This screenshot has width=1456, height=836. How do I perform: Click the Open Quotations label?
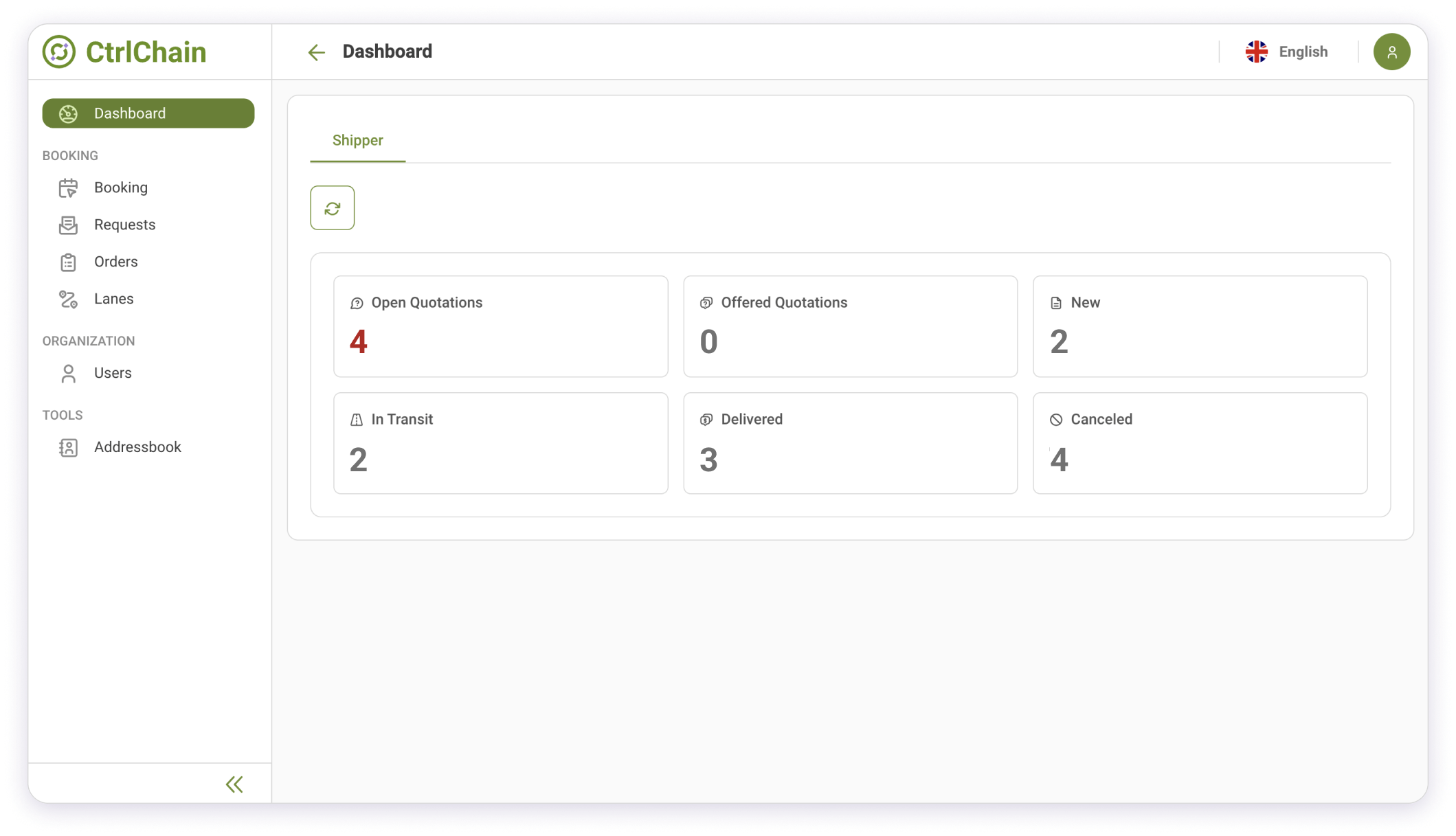(427, 303)
